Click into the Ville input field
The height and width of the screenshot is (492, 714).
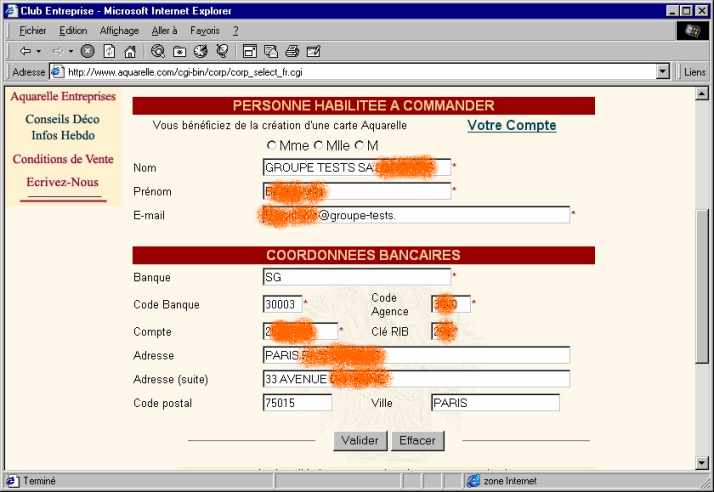click(x=495, y=403)
